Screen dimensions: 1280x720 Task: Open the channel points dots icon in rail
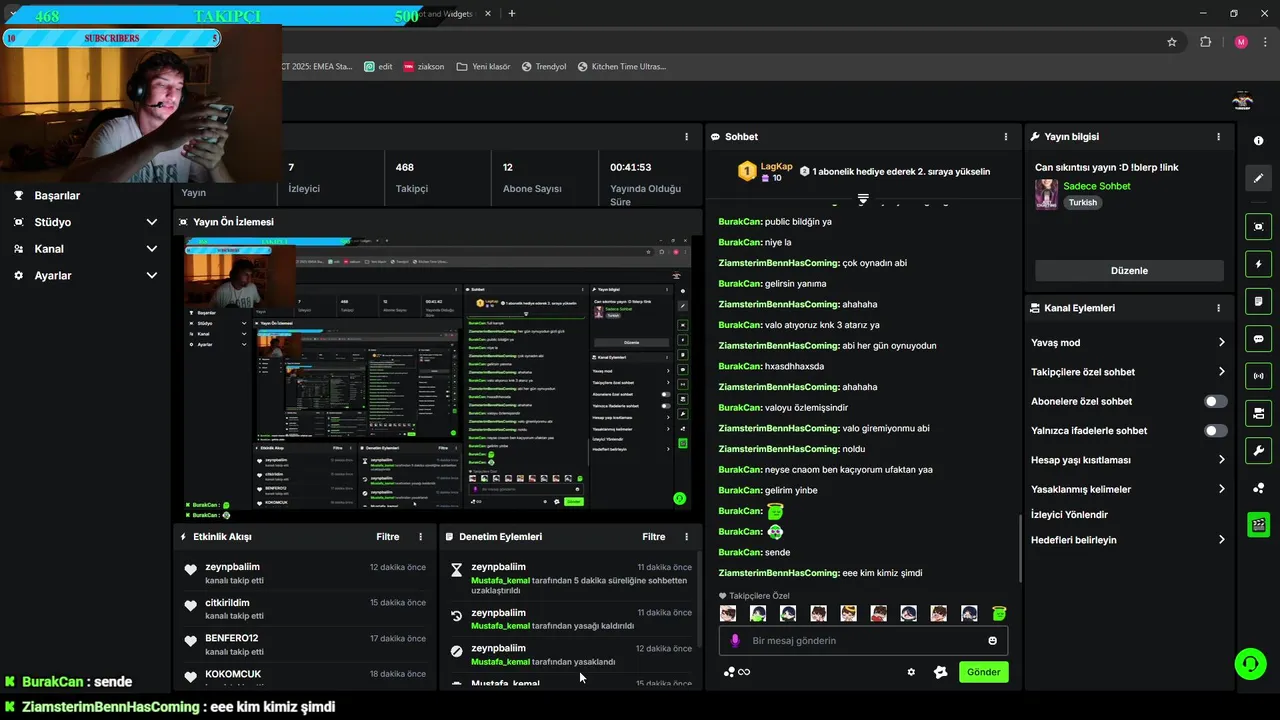tap(1258, 488)
